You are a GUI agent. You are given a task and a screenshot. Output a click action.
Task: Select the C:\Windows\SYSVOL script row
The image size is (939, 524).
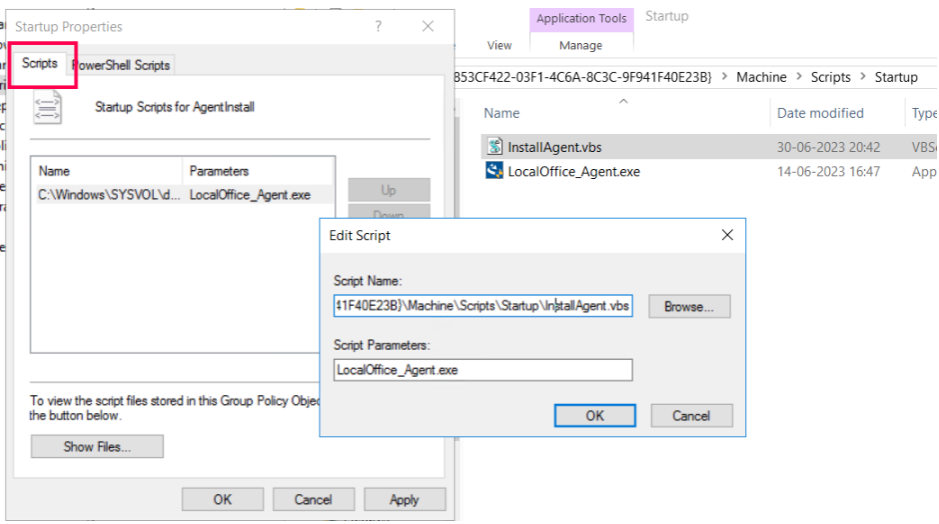(184, 195)
